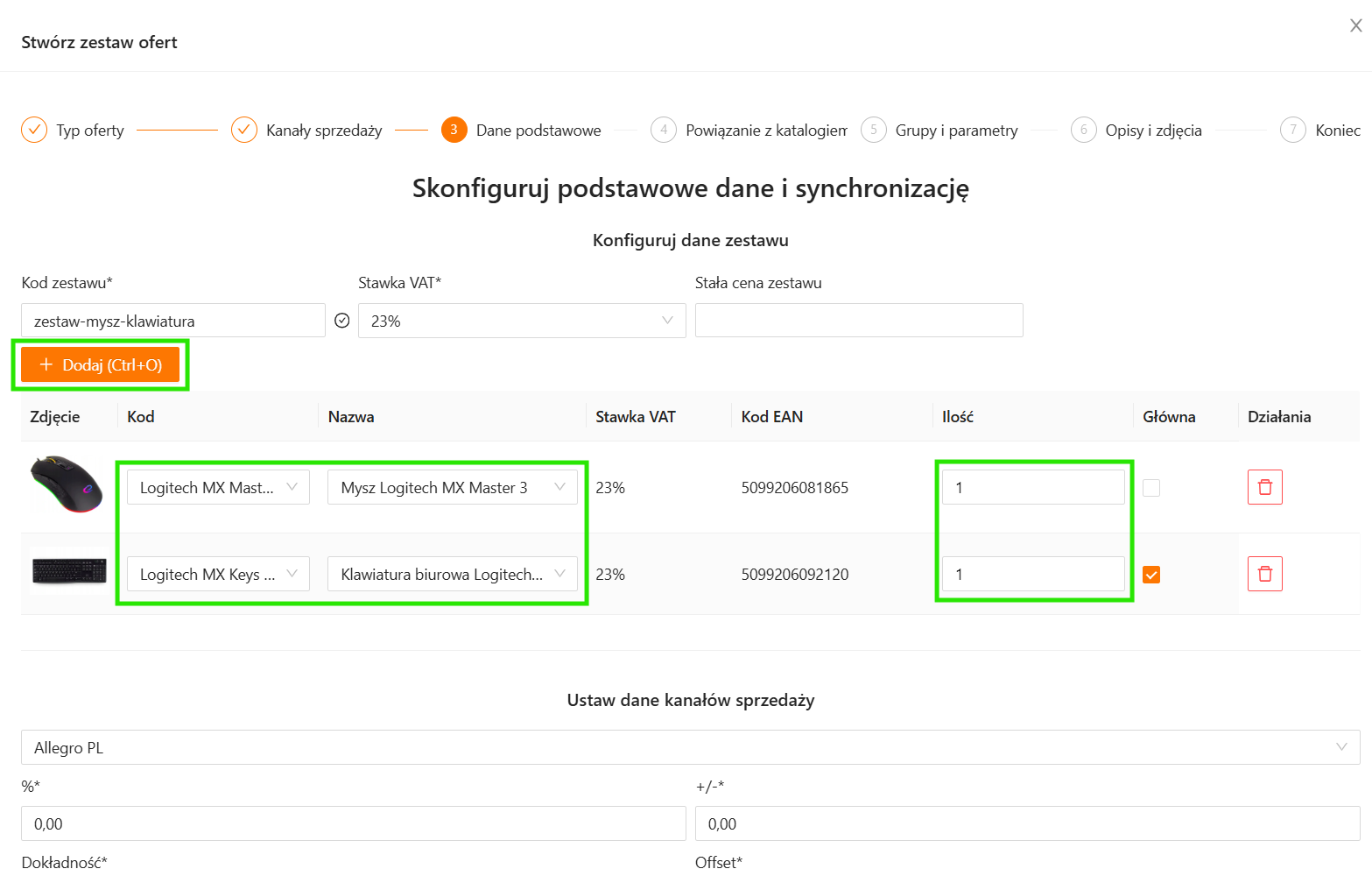
Task: Jump to the Grupy i parametry step
Action: tap(955, 131)
